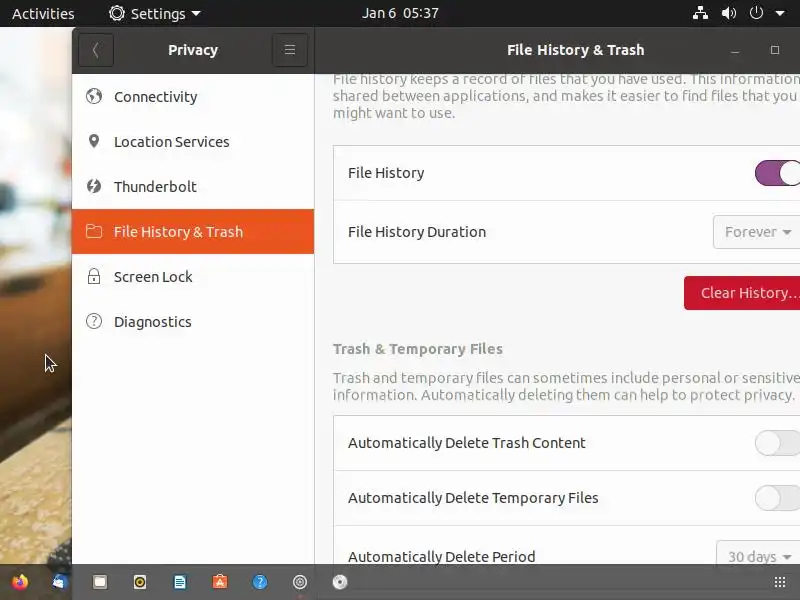Open the hamburger menu in Privacy header
800x600 pixels.
(290, 50)
